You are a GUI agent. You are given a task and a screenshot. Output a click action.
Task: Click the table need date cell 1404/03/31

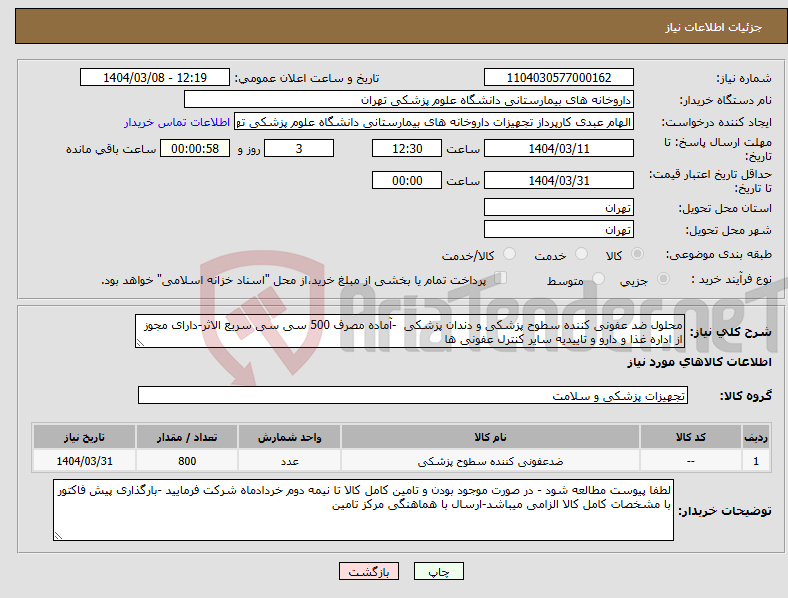pyautogui.click(x=84, y=461)
